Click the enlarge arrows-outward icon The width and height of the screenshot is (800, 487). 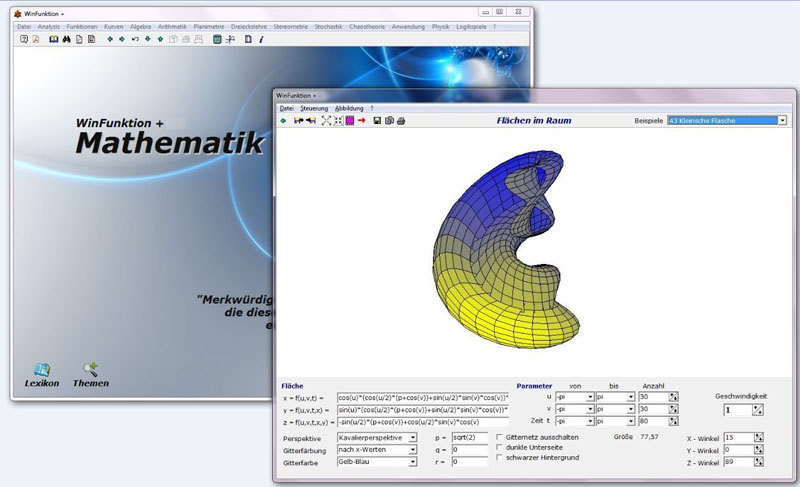[326, 121]
